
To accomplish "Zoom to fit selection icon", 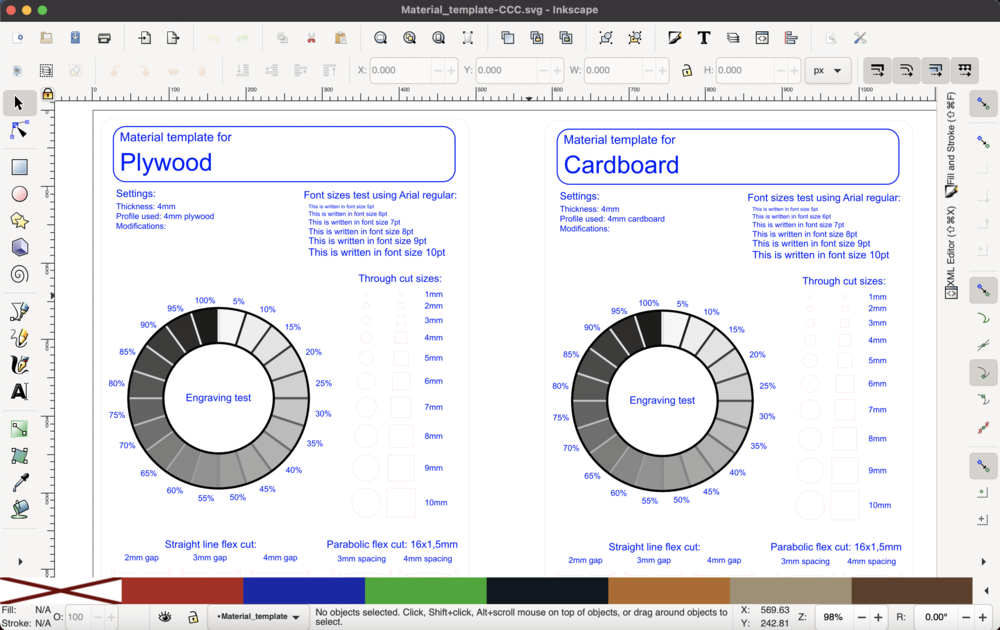I will [x=381, y=38].
